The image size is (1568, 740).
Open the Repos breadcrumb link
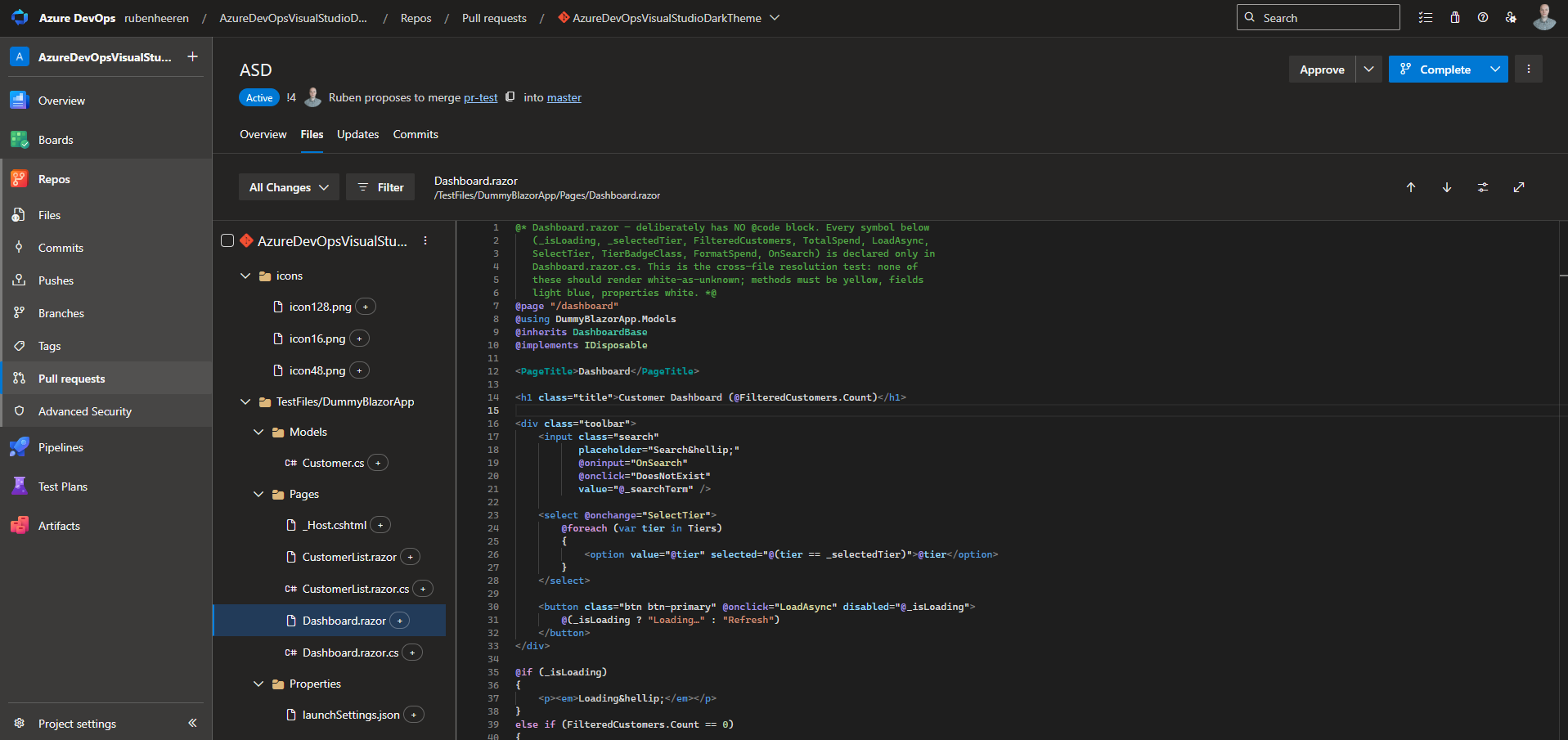pos(416,18)
